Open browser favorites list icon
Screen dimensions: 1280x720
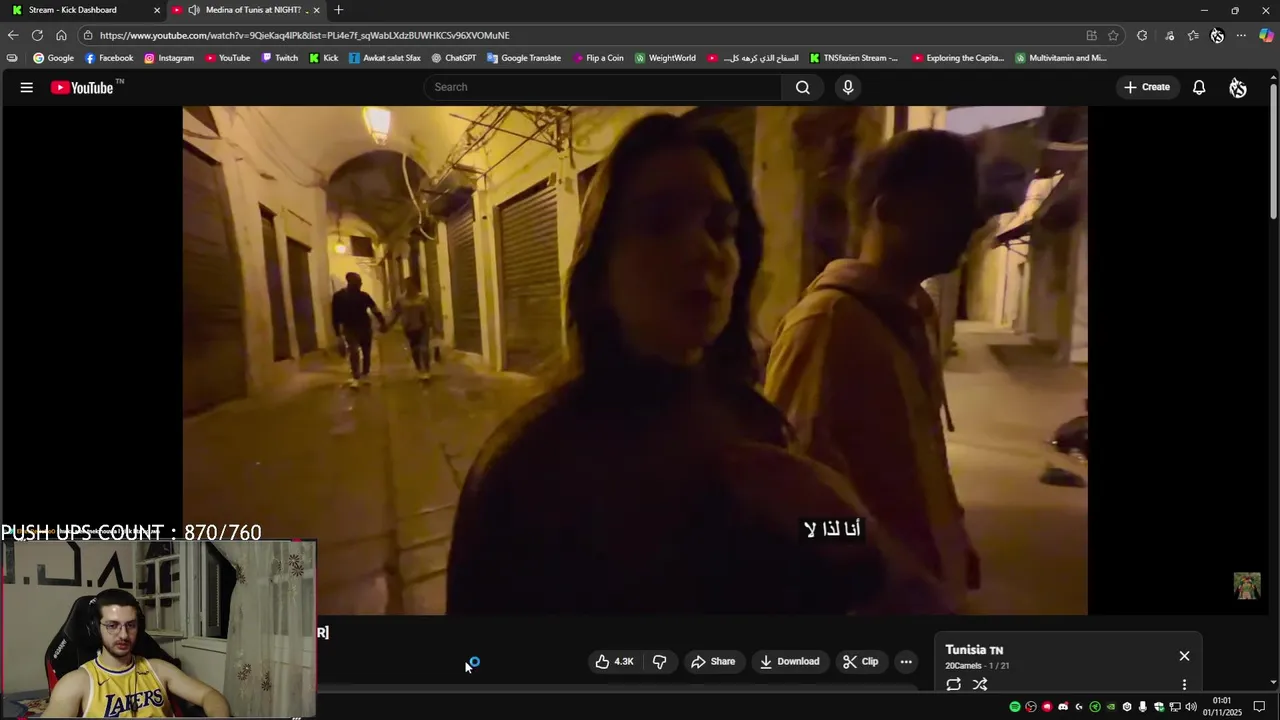pyautogui.click(x=1193, y=35)
